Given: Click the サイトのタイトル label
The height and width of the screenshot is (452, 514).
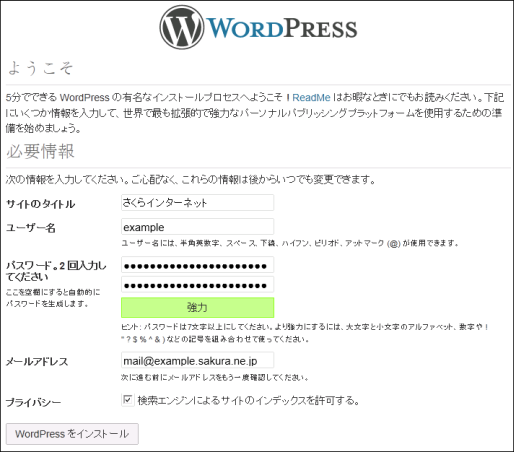Looking at the screenshot, I should click(40, 204).
